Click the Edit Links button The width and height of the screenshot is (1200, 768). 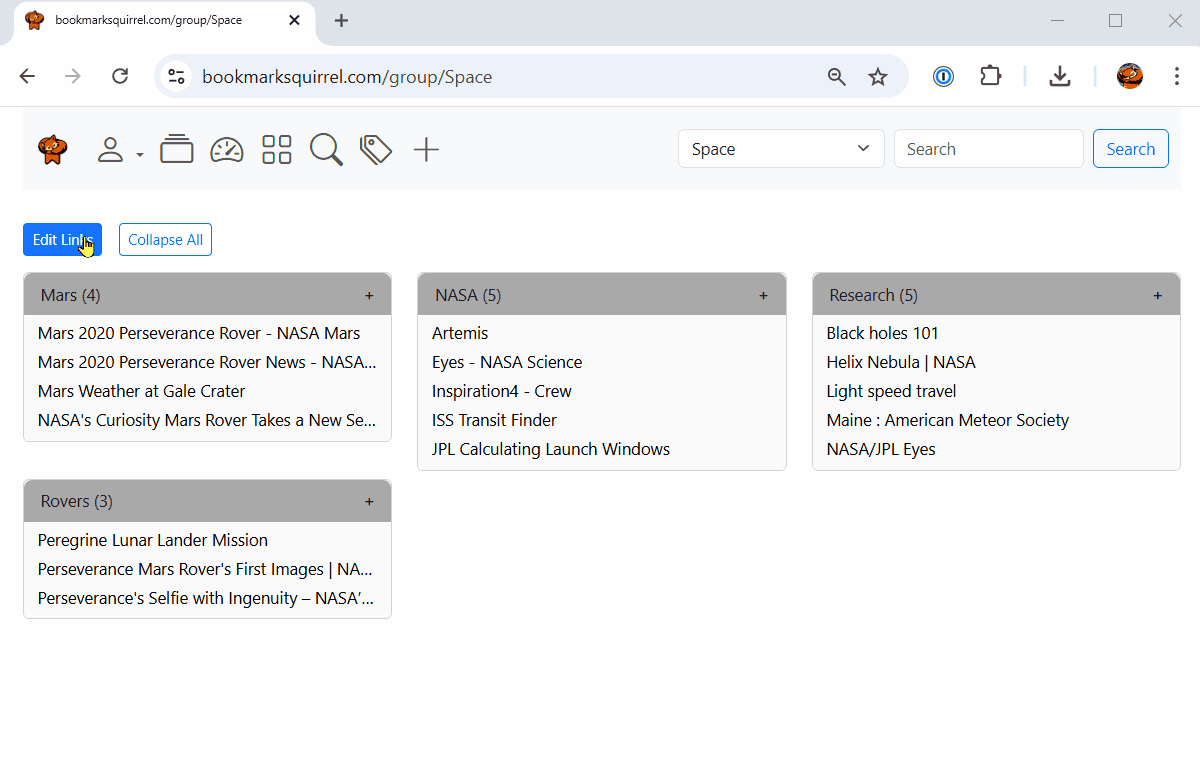(62, 240)
